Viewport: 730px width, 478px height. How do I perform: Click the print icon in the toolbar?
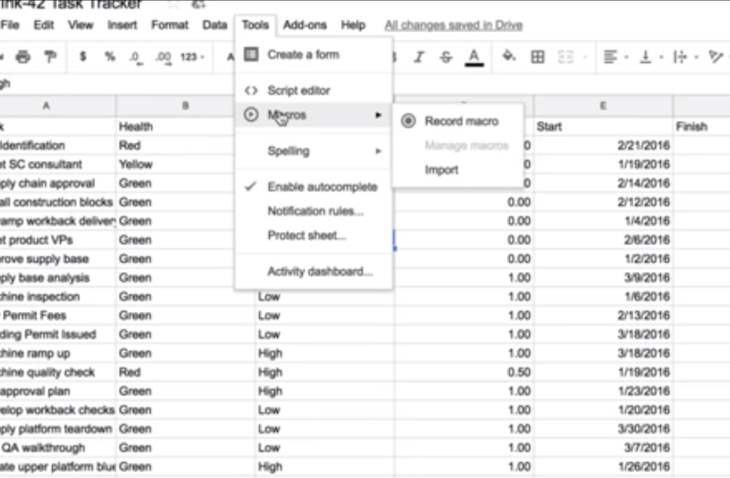click(23, 57)
